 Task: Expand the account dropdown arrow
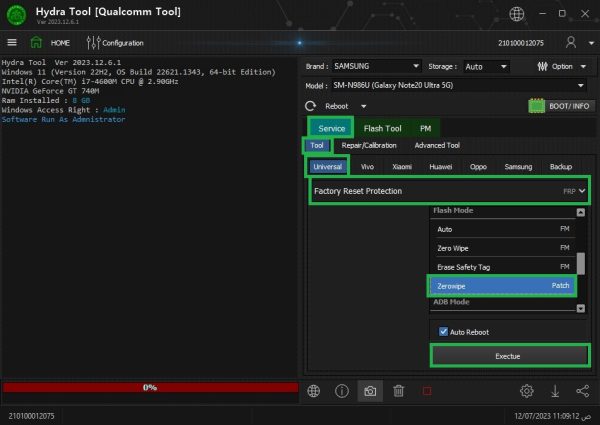(x=591, y=43)
